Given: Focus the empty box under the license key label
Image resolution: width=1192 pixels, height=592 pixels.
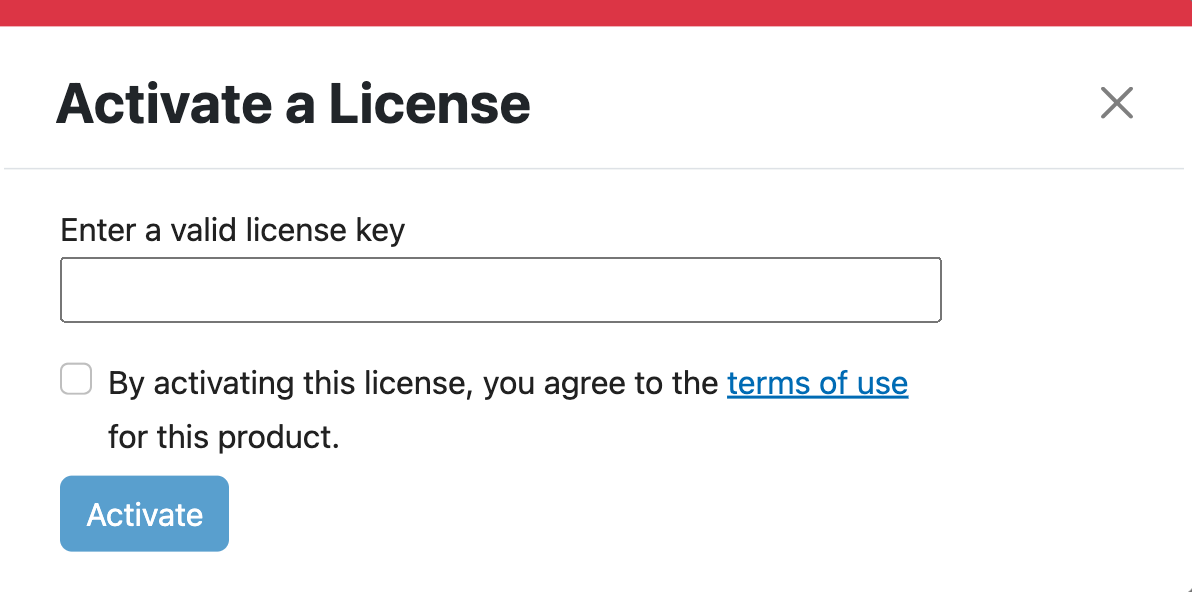Looking at the screenshot, I should pos(501,290).
